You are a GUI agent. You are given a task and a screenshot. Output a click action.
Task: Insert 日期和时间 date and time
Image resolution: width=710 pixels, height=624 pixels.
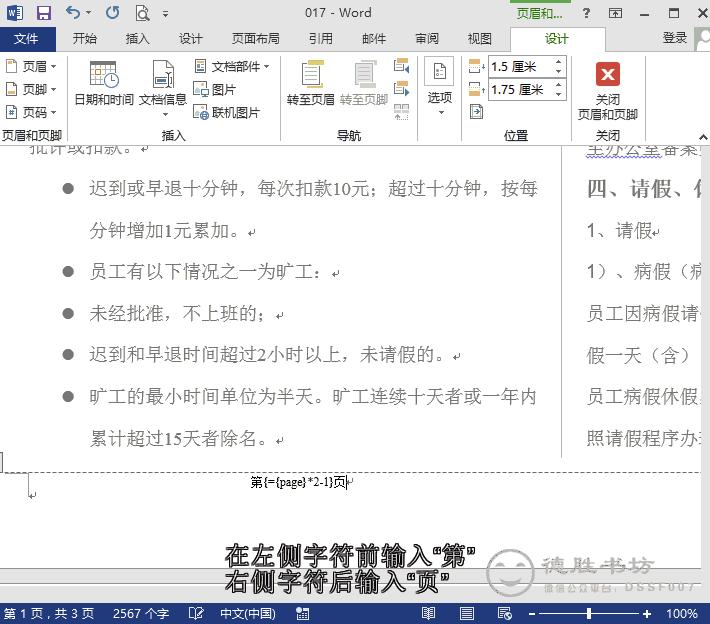coord(104,84)
